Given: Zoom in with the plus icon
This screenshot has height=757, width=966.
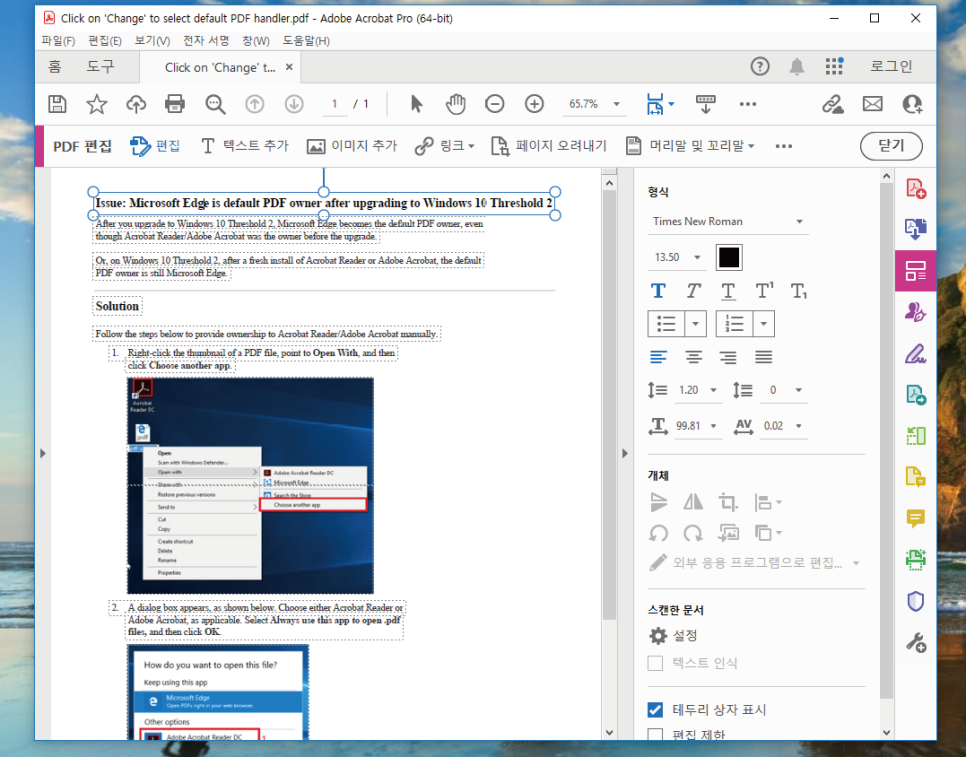Looking at the screenshot, I should [534, 104].
